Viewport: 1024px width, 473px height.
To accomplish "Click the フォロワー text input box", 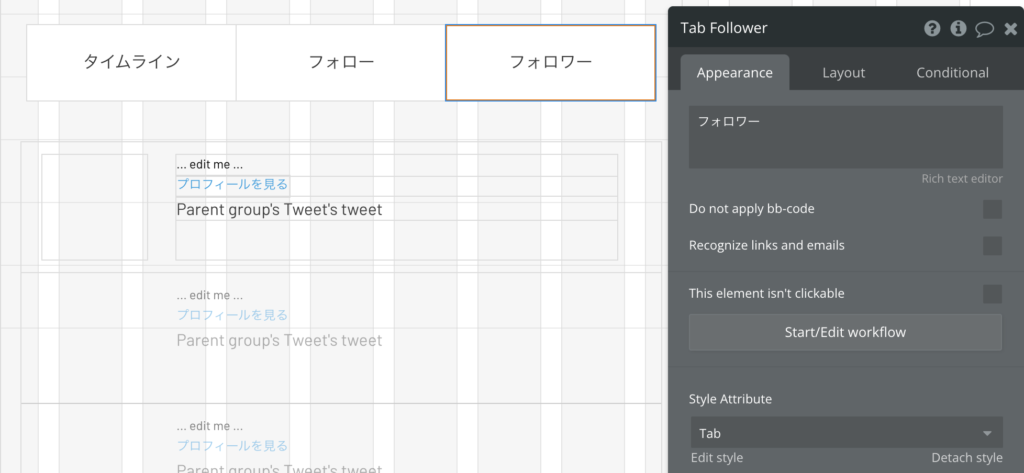I will pos(846,137).
